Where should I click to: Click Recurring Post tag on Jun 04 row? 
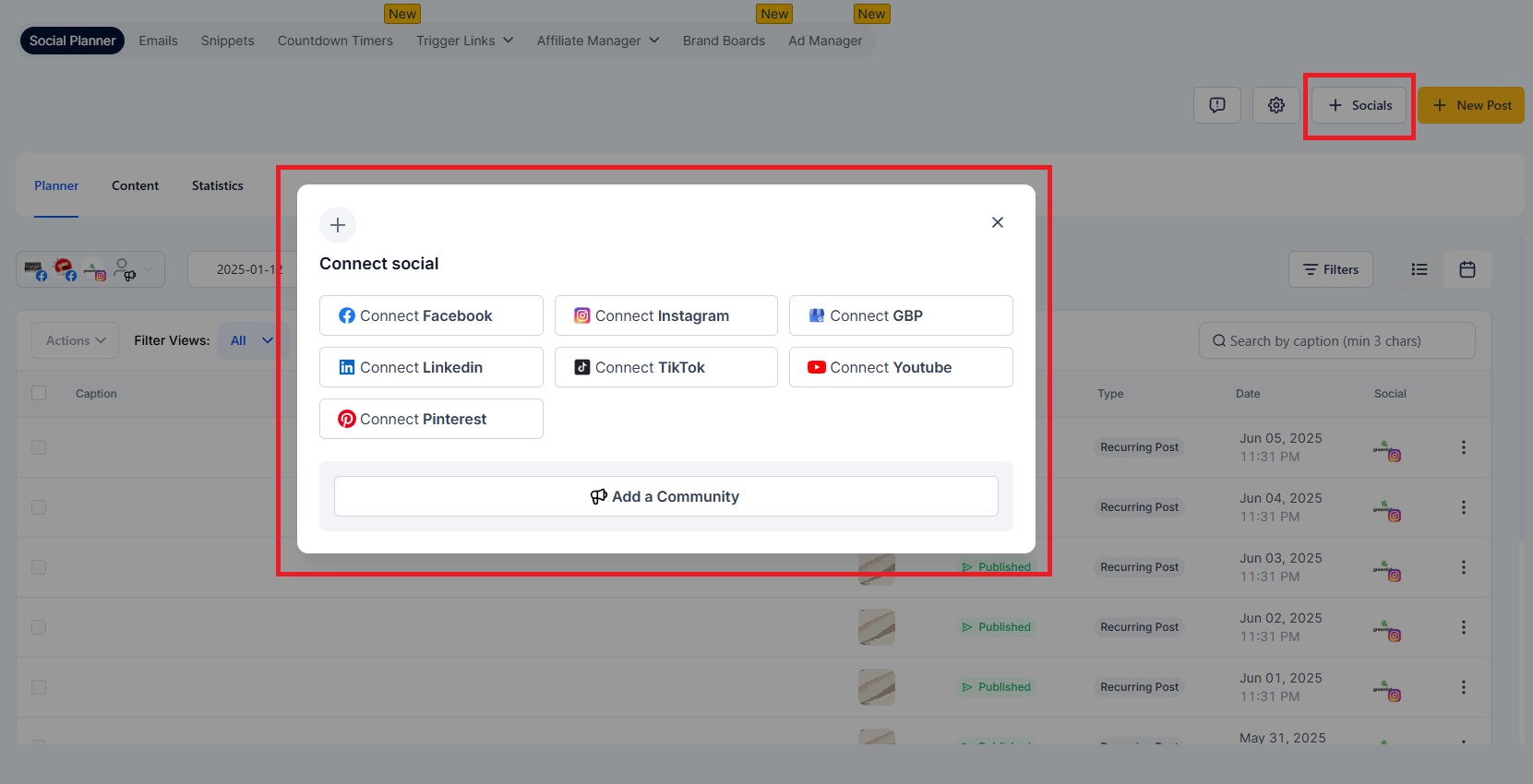(1139, 507)
